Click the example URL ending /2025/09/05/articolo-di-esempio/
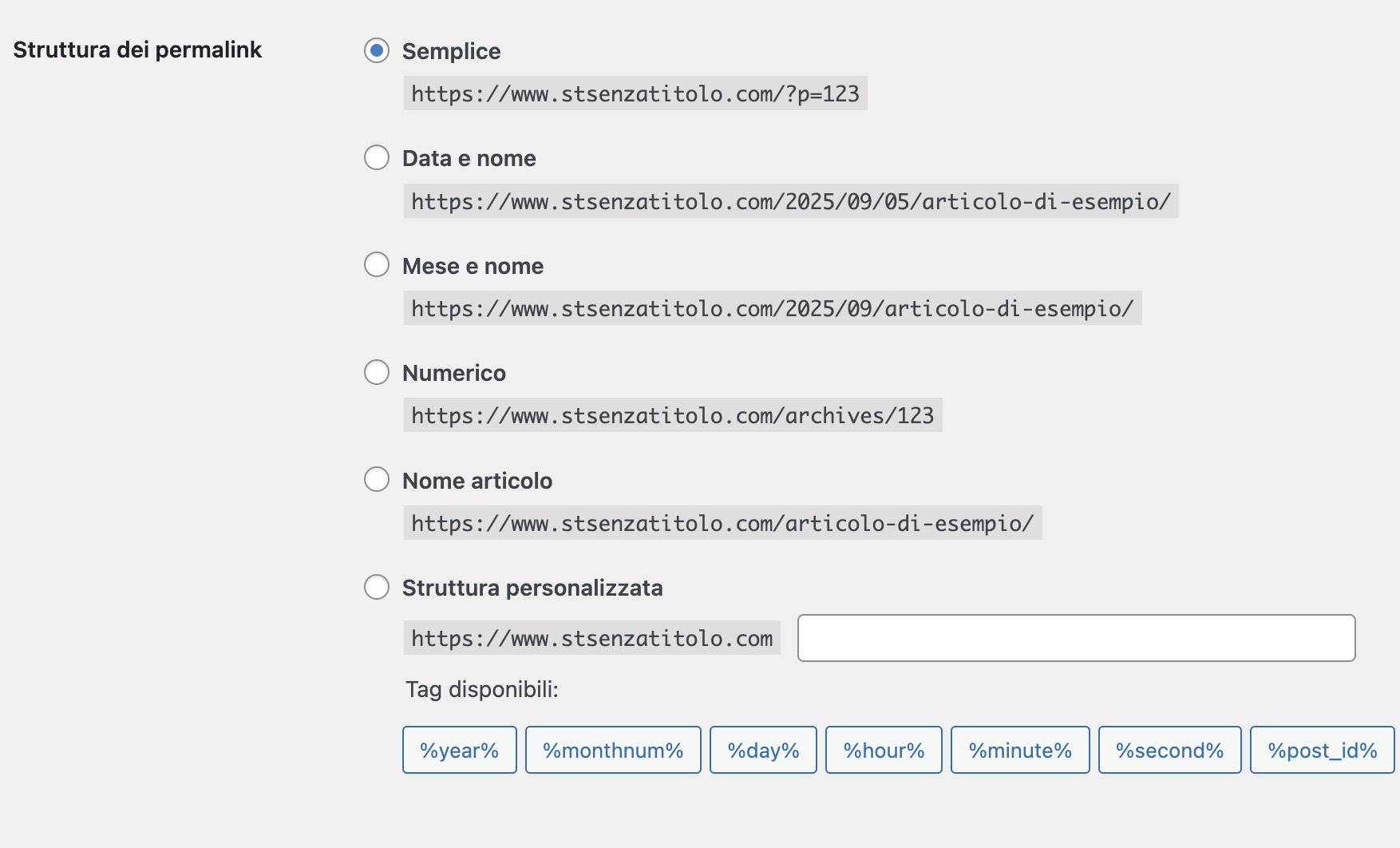Screen dimensions: 1400x848 pyautogui.click(x=791, y=201)
